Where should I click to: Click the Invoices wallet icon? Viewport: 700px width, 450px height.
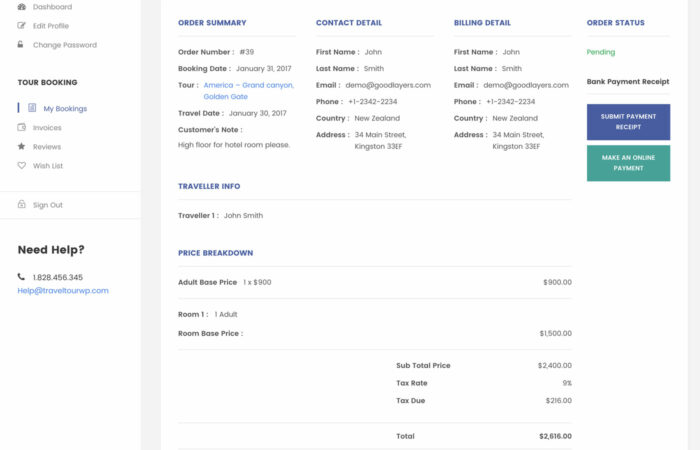click(x=22, y=127)
